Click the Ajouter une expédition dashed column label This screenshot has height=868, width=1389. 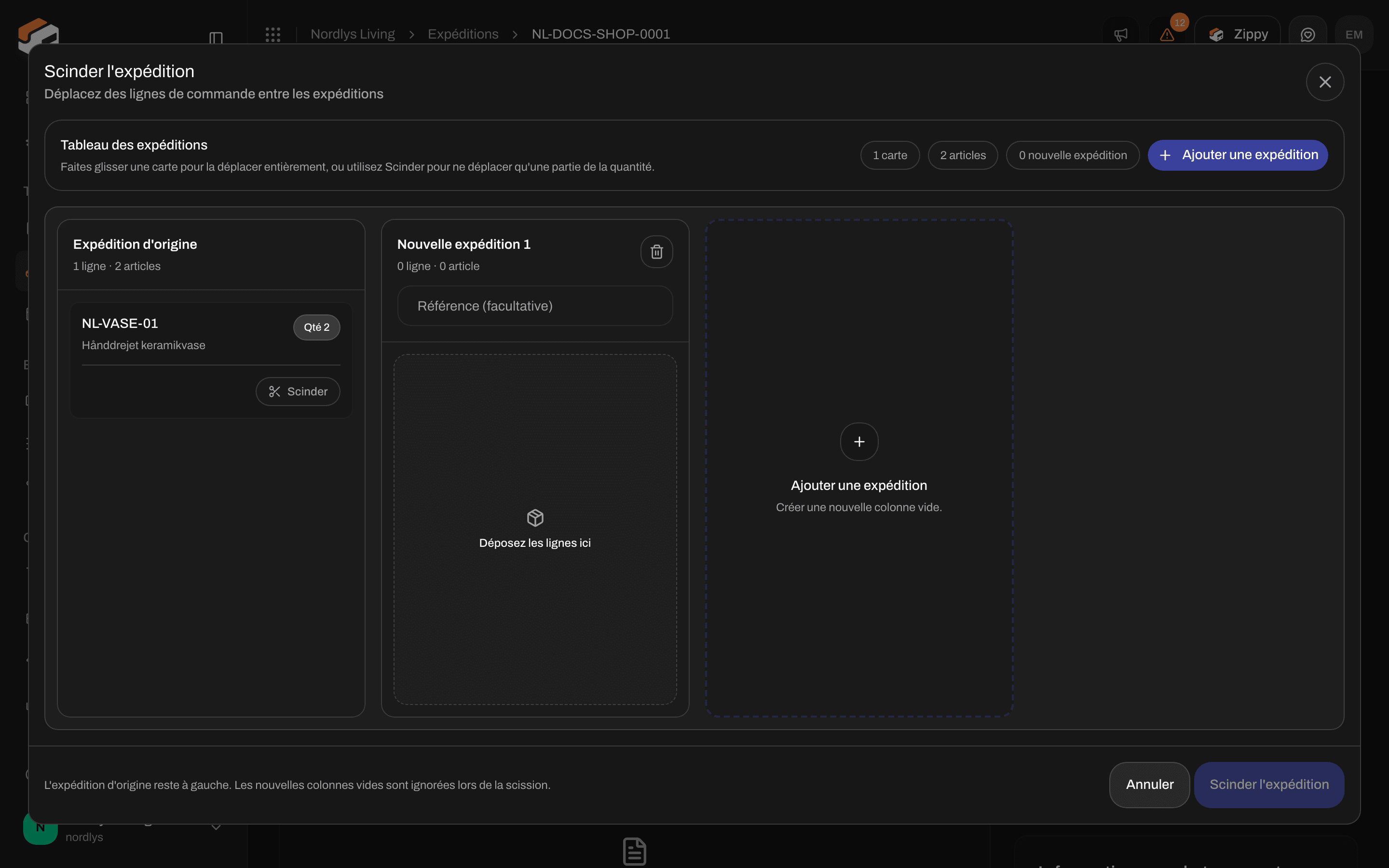point(858,486)
